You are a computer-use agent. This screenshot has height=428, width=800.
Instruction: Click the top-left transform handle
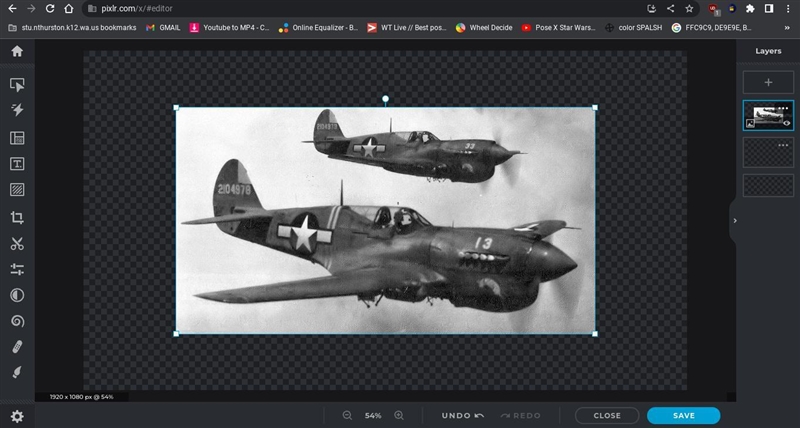(x=176, y=108)
